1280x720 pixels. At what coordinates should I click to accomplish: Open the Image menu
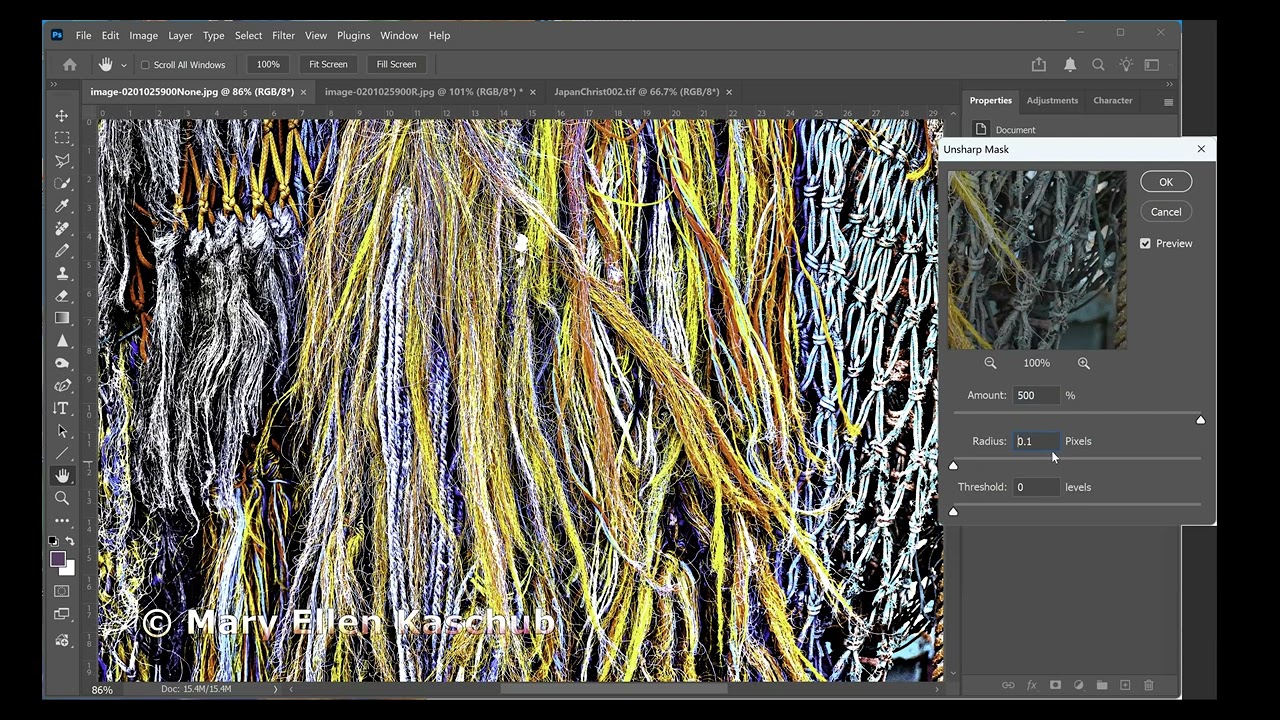pos(143,35)
